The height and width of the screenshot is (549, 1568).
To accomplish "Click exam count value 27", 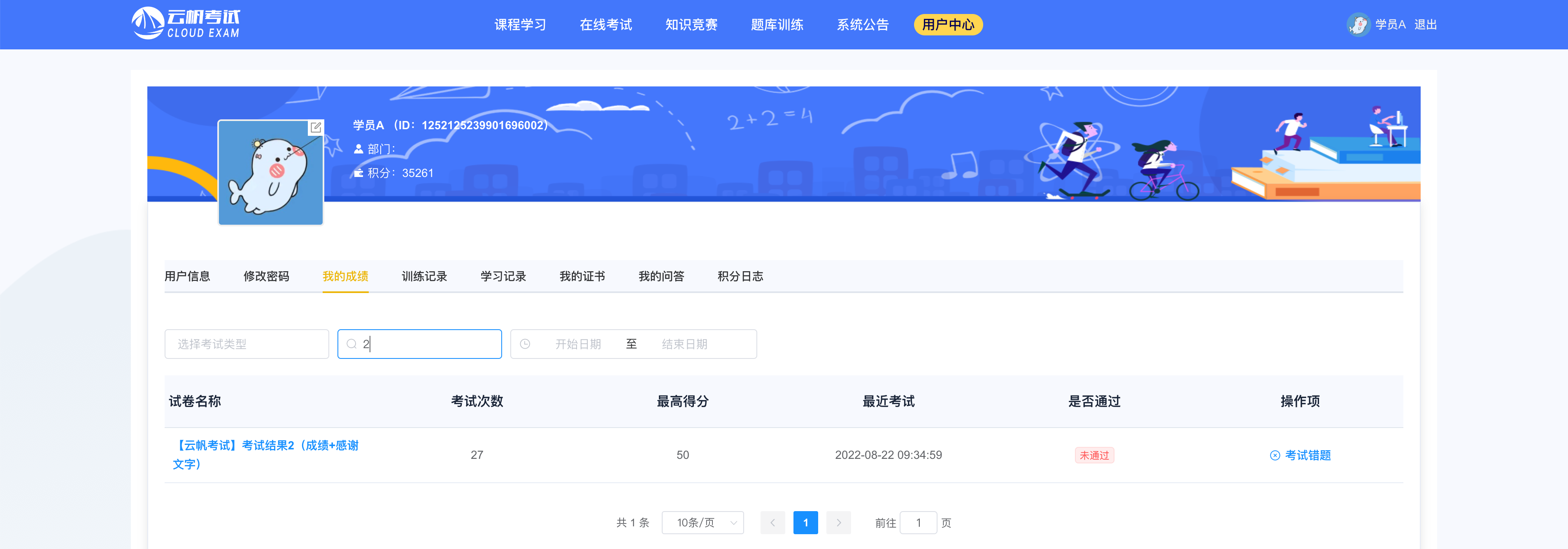I will coord(477,455).
